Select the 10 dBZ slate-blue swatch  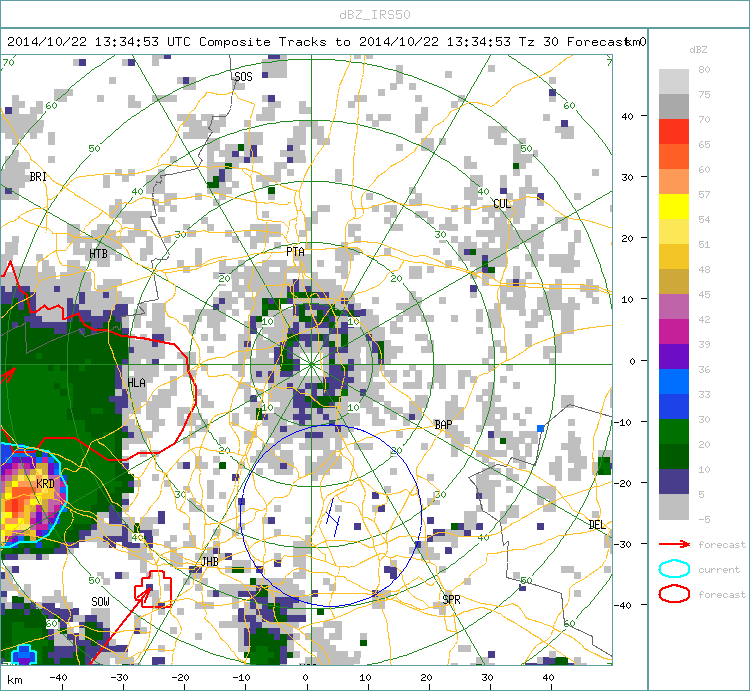[673, 482]
